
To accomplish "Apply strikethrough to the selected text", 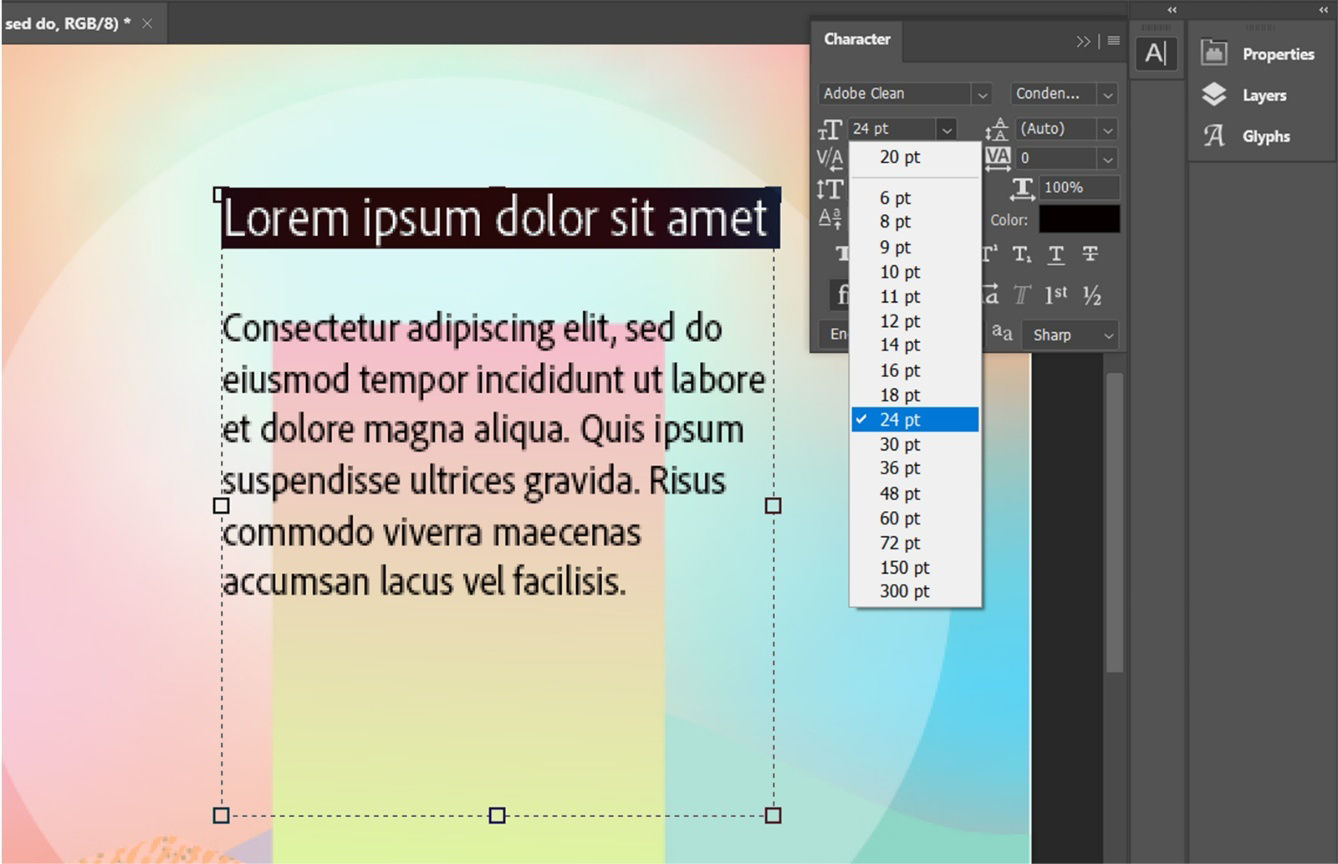I will (1088, 254).
